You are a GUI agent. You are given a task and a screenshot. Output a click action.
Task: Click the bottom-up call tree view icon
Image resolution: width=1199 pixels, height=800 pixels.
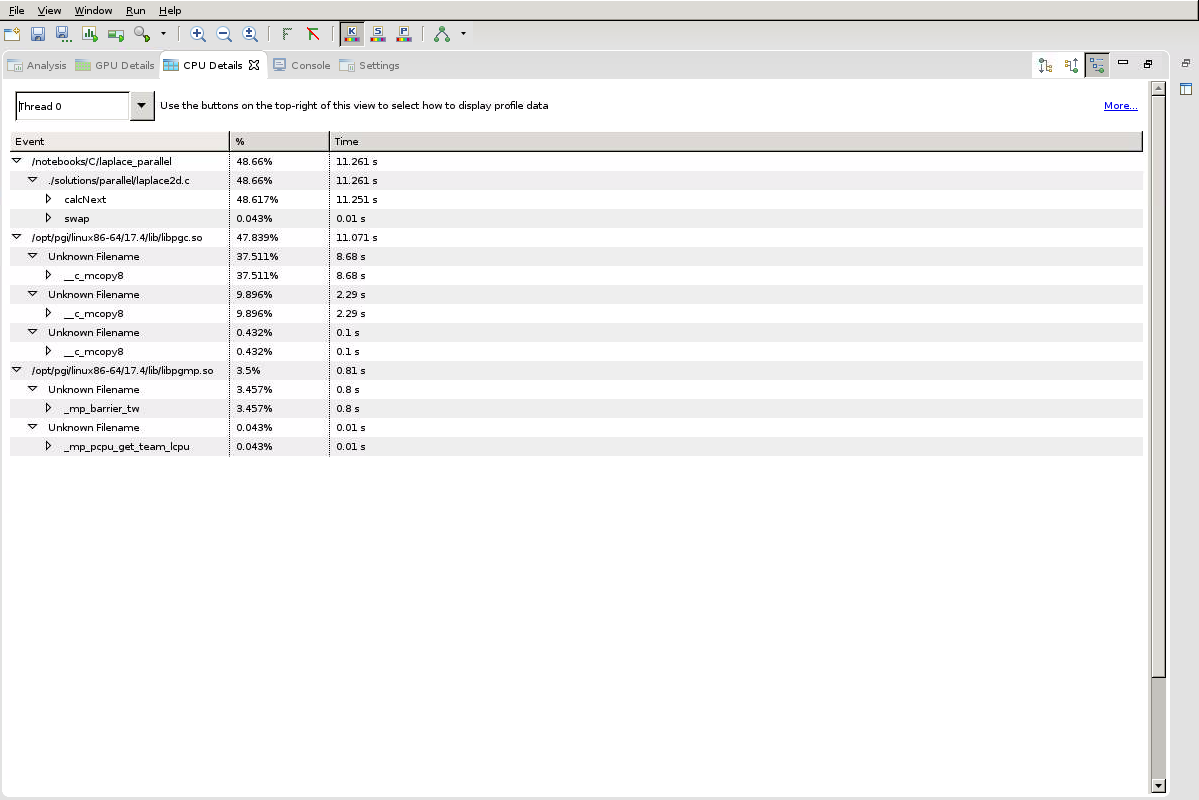pos(1071,66)
